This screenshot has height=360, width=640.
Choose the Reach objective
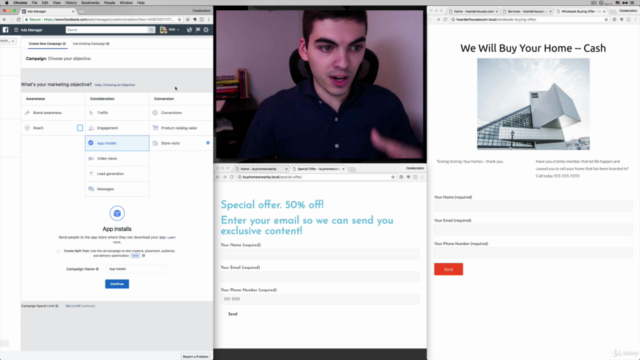coord(53,128)
